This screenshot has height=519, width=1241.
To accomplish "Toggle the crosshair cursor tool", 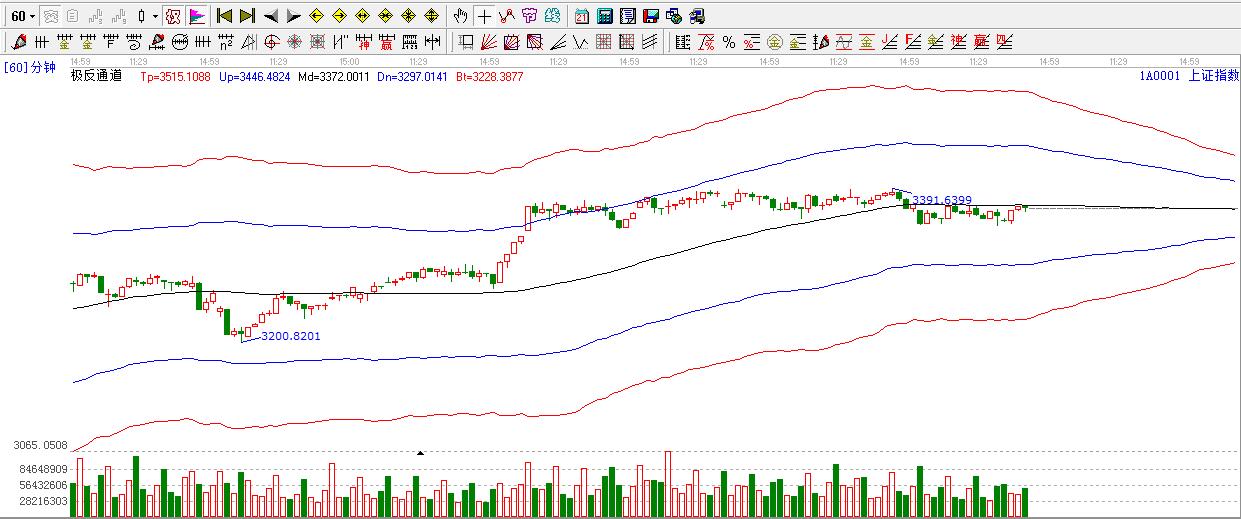I will (x=484, y=16).
